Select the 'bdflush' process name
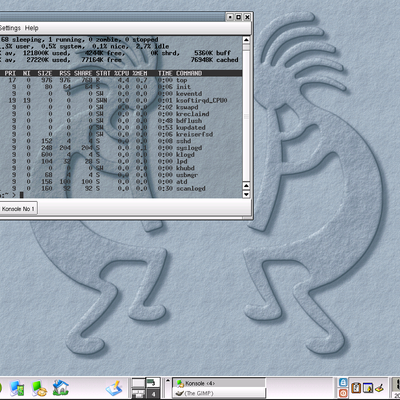The width and height of the screenshot is (400, 400). pos(189,121)
